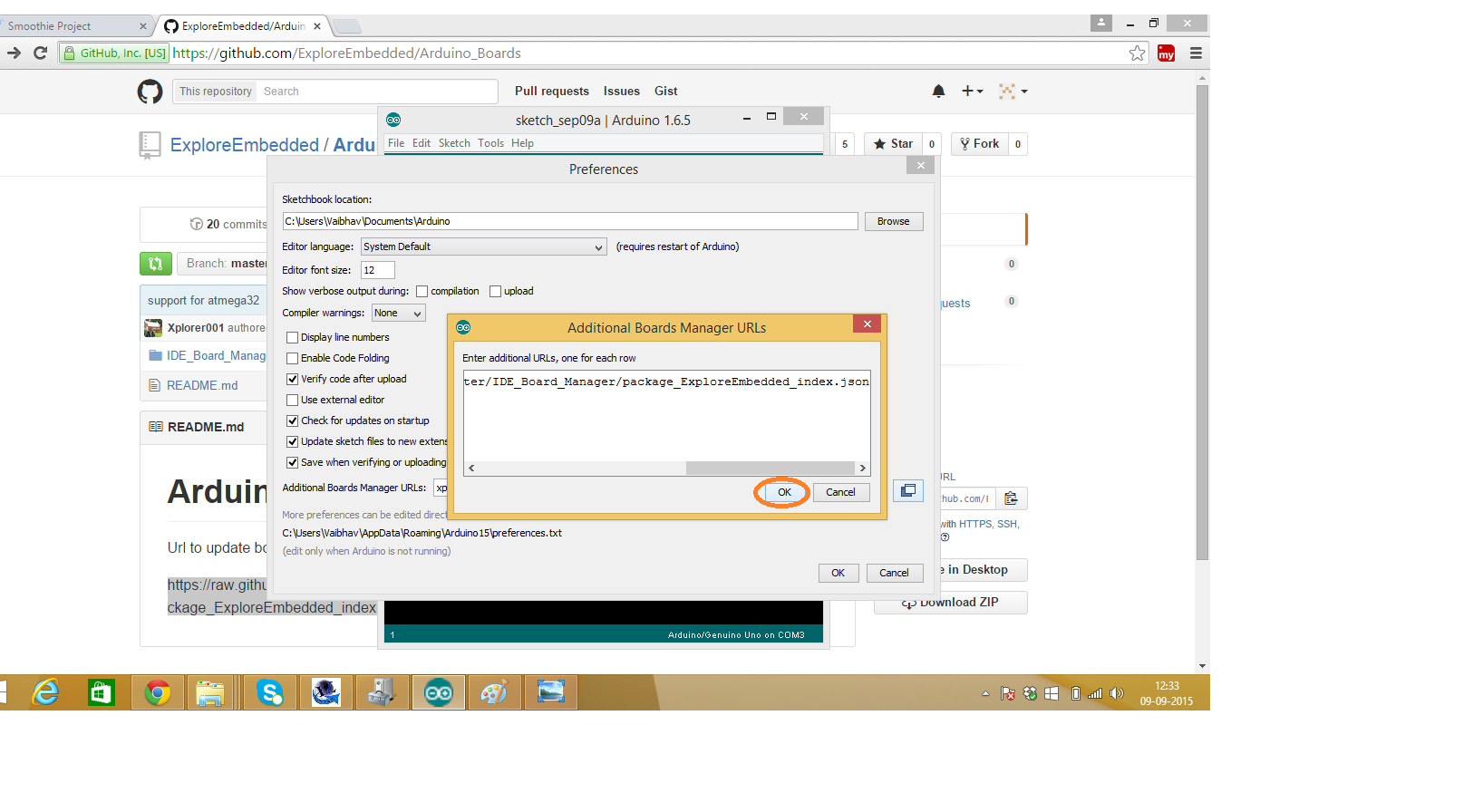Viewport: 1483px width, 812px height.
Task: Toggle Save when verifying or uploading
Action: tap(292, 462)
